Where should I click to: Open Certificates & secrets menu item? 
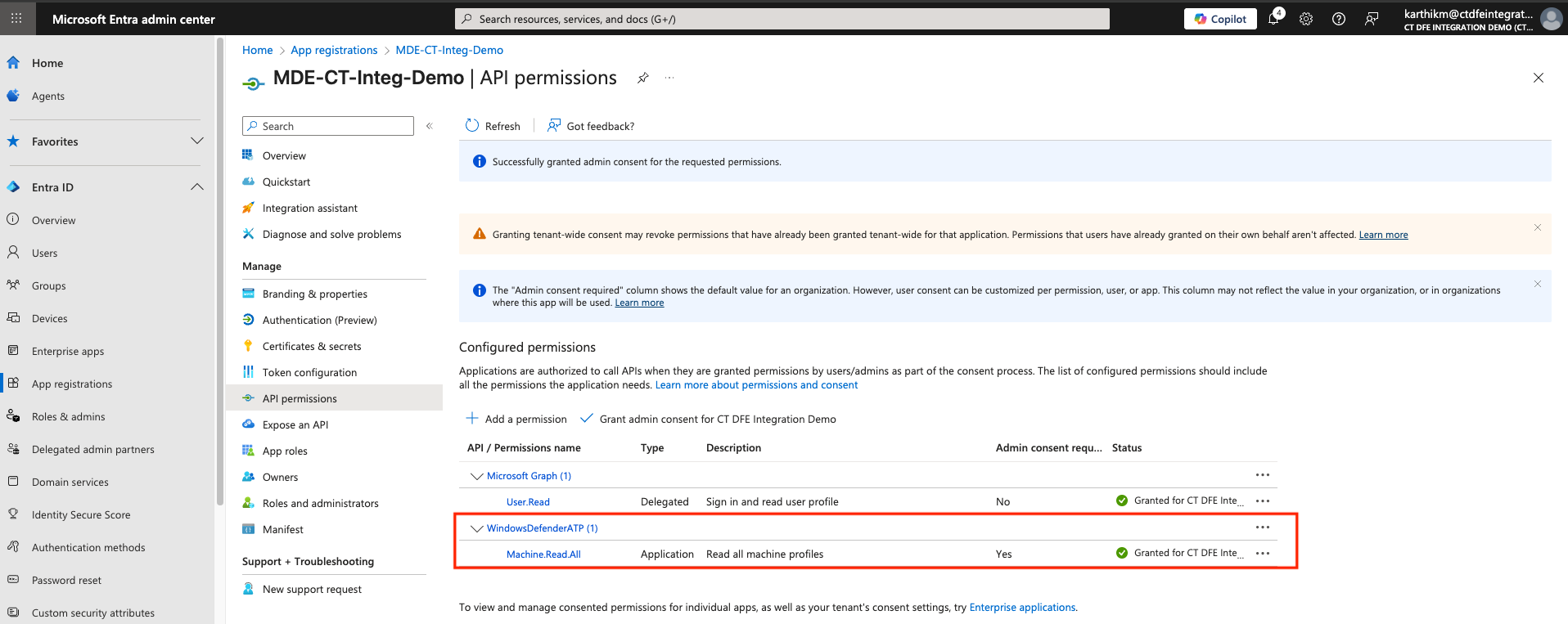pos(311,347)
